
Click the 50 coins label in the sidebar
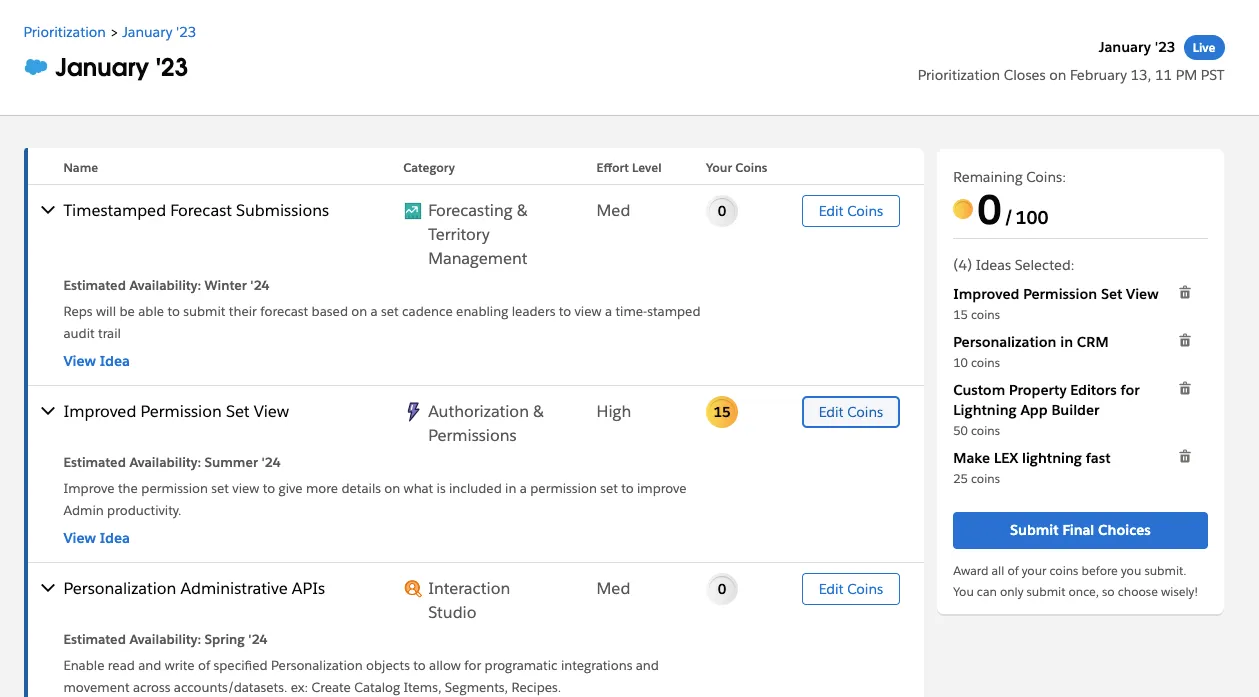coord(977,431)
